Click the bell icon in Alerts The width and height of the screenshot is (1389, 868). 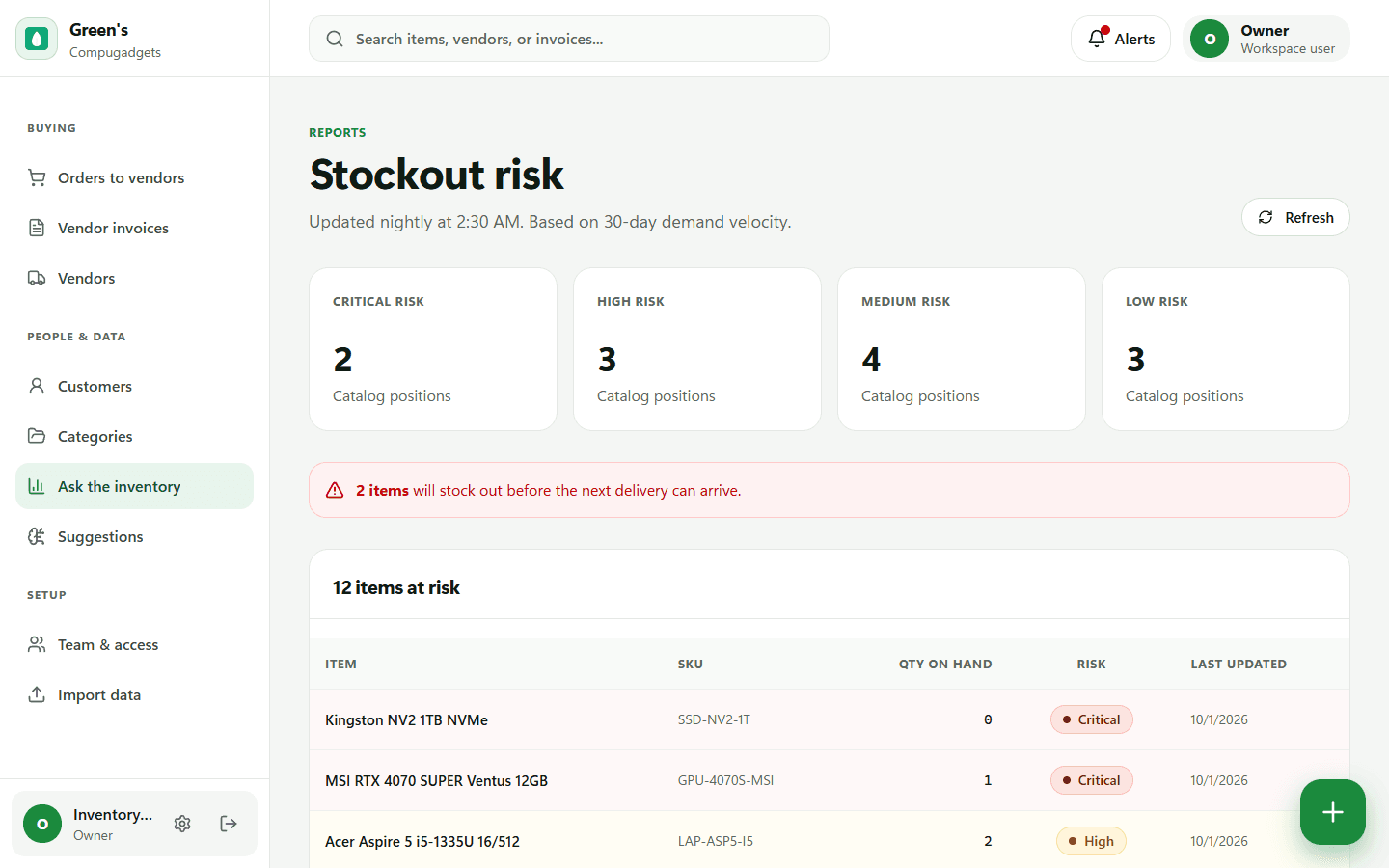1097,39
